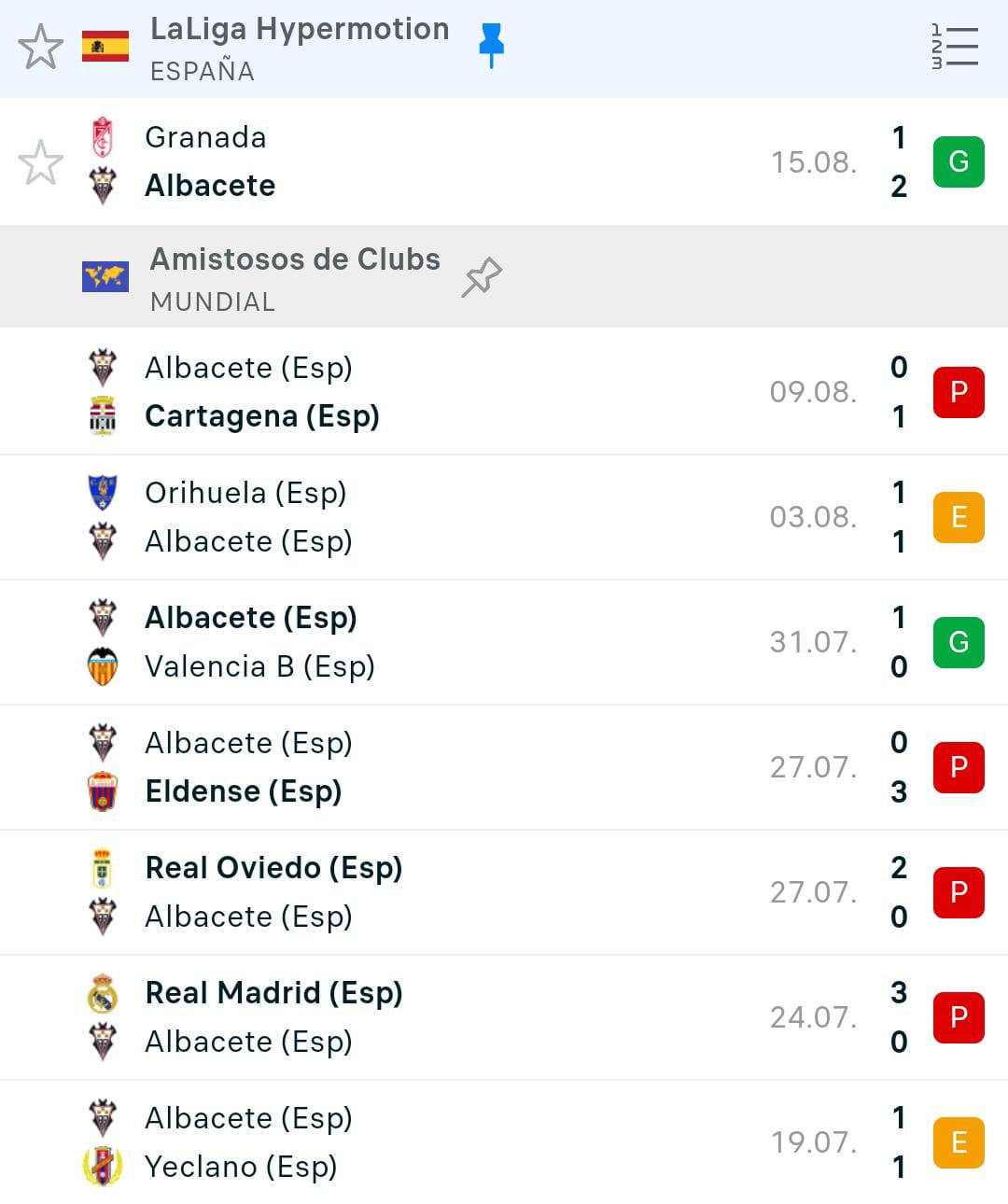Click orange E badge for Yeclano match
The height and width of the screenshot is (1204, 1008).
point(959,1142)
